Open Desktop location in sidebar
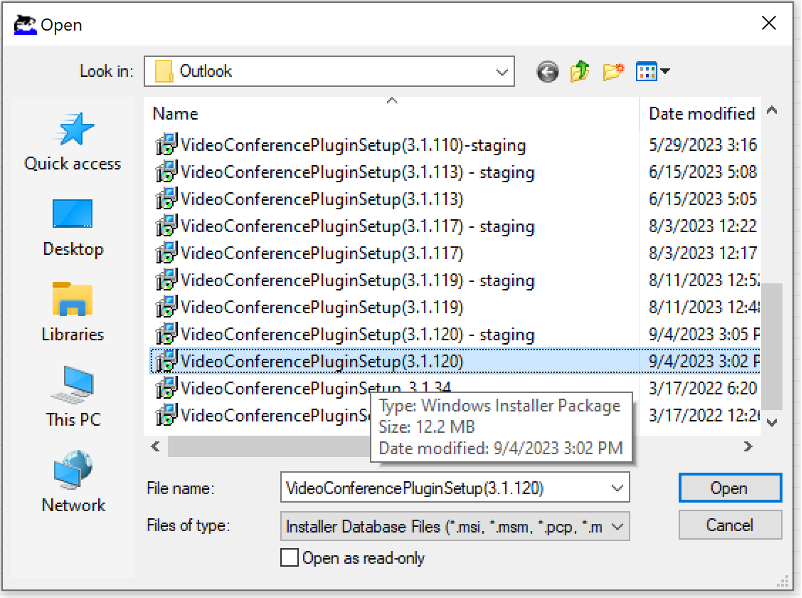The image size is (802, 598). point(73,228)
